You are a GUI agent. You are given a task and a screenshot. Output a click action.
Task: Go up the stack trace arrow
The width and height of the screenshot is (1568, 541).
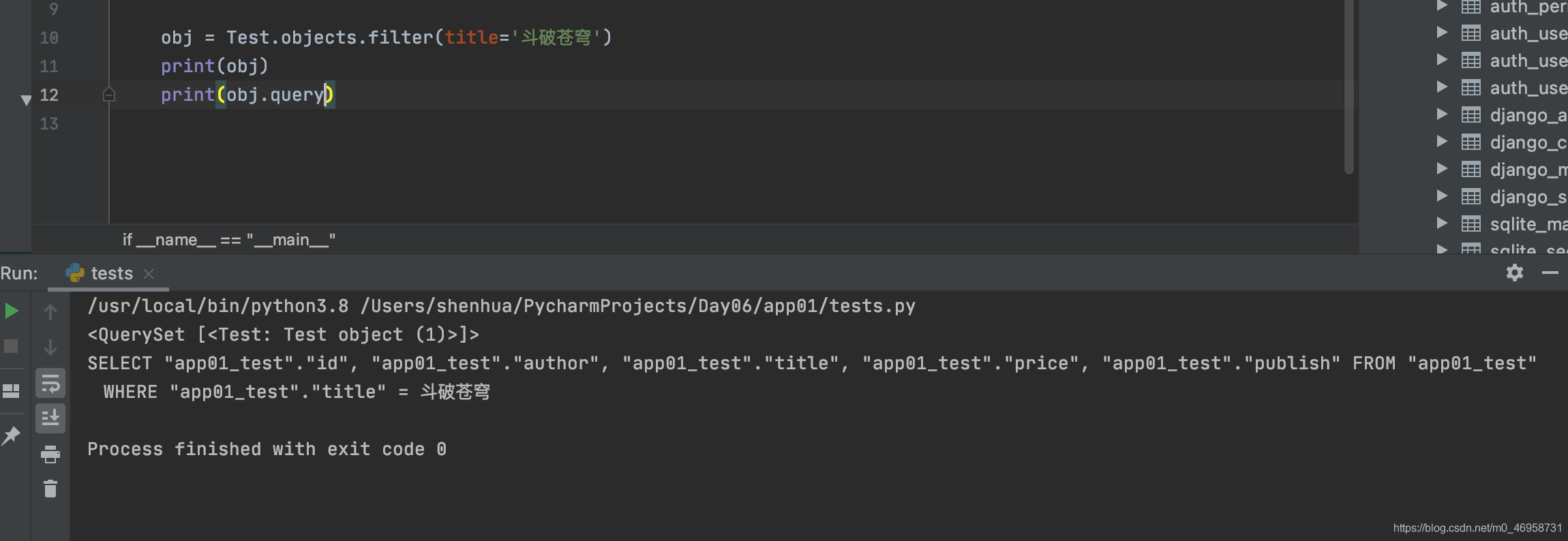coord(50,312)
